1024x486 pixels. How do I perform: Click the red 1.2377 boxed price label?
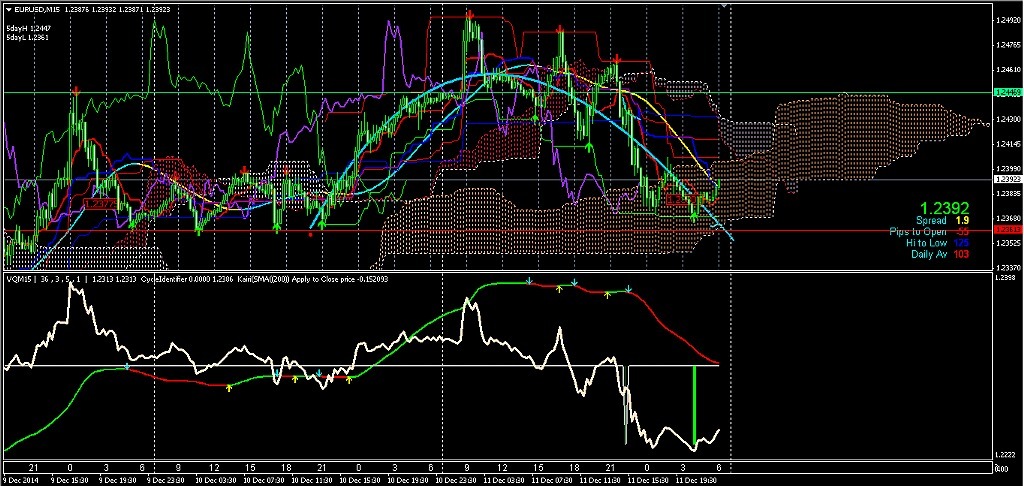[101, 204]
